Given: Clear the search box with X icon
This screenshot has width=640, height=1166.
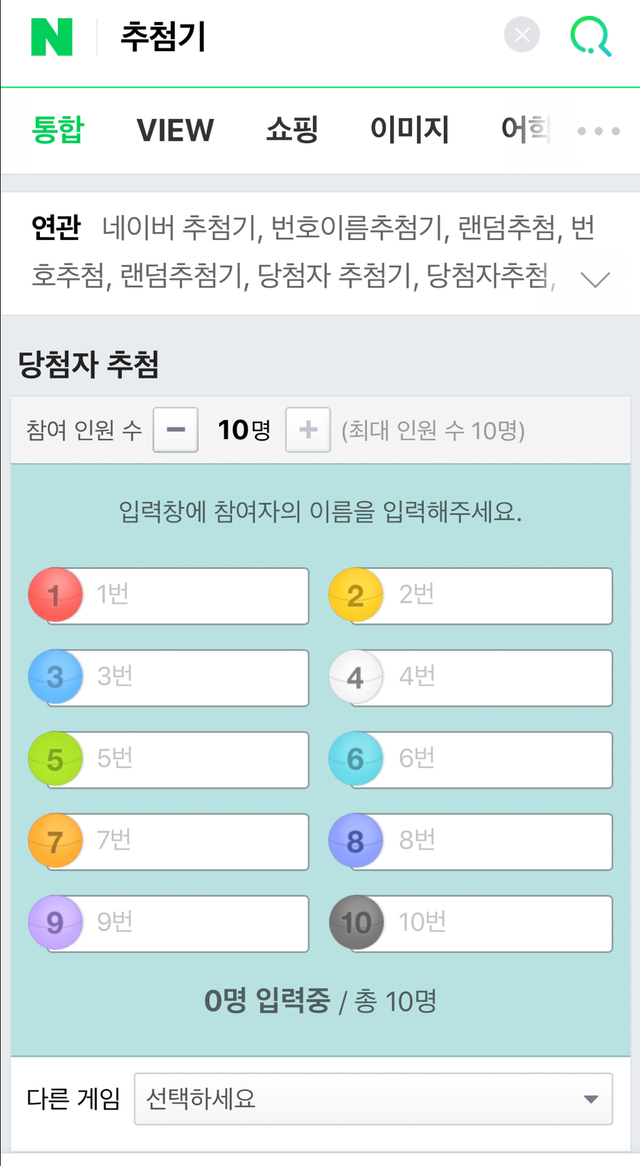Looking at the screenshot, I should pos(521,37).
